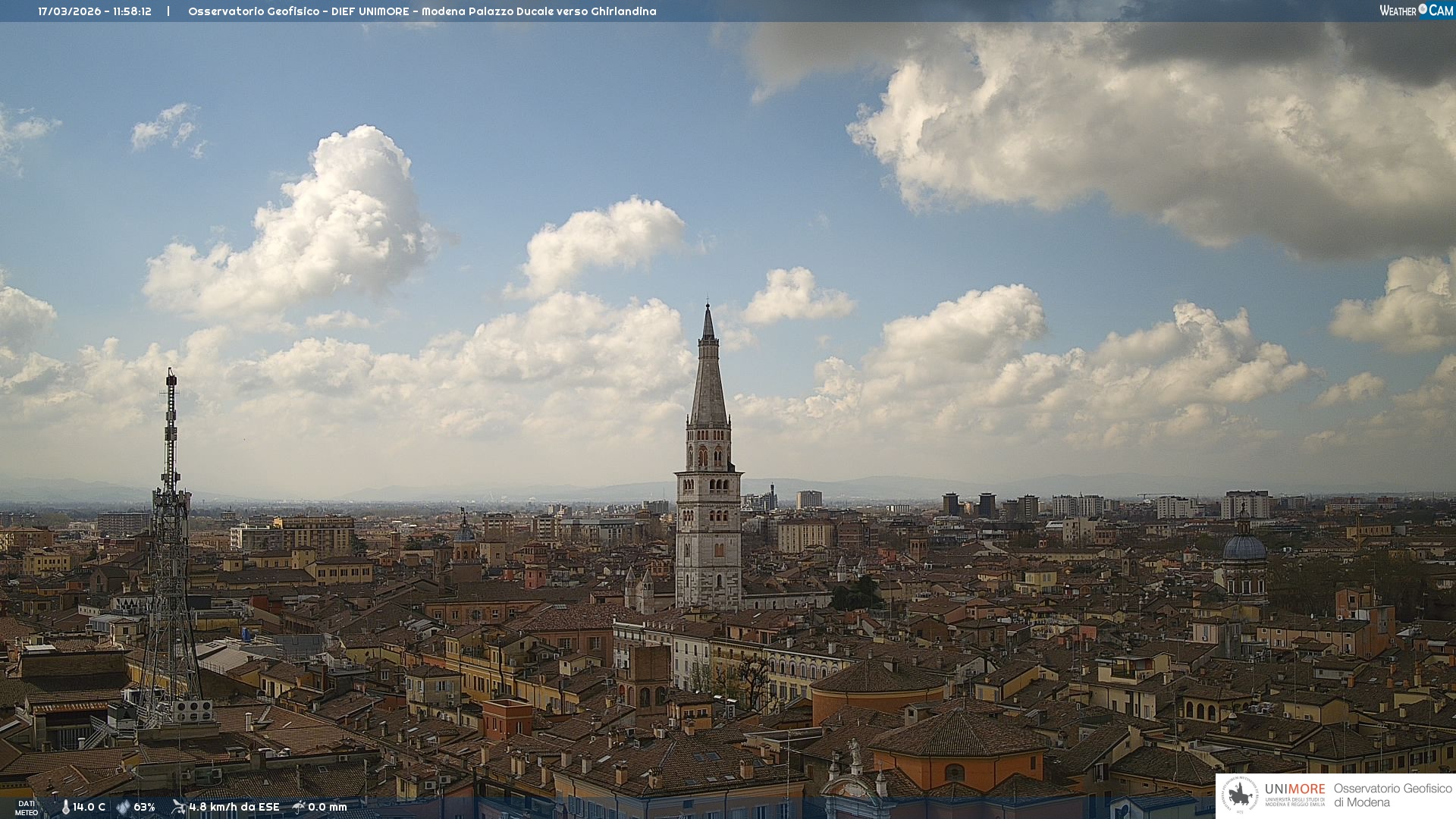The width and height of the screenshot is (1456, 819).
Task: Click the Osservatorio Geofisico camera title text
Action: [x=422, y=11]
